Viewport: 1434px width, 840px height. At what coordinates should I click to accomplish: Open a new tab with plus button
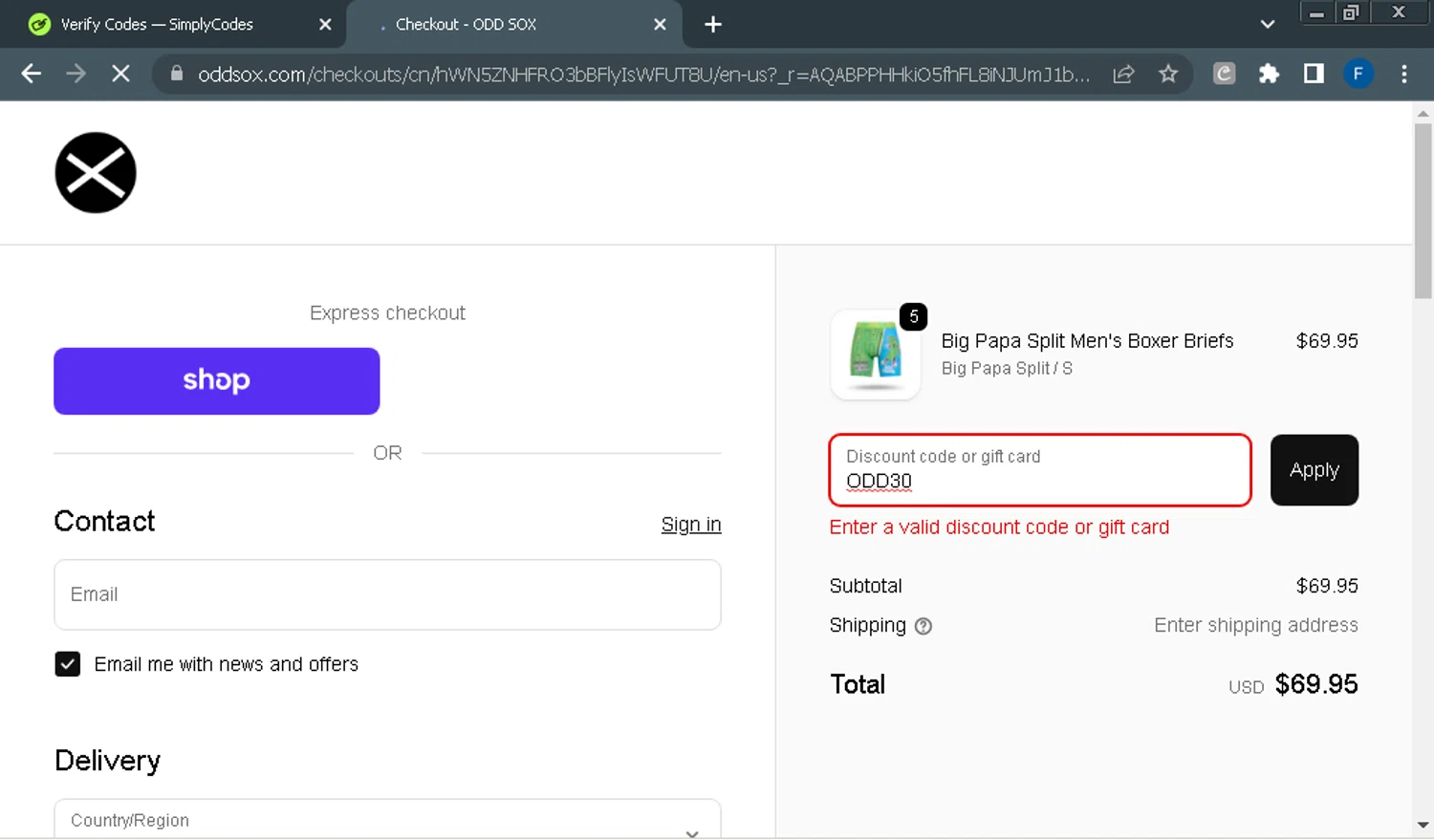[x=713, y=25]
